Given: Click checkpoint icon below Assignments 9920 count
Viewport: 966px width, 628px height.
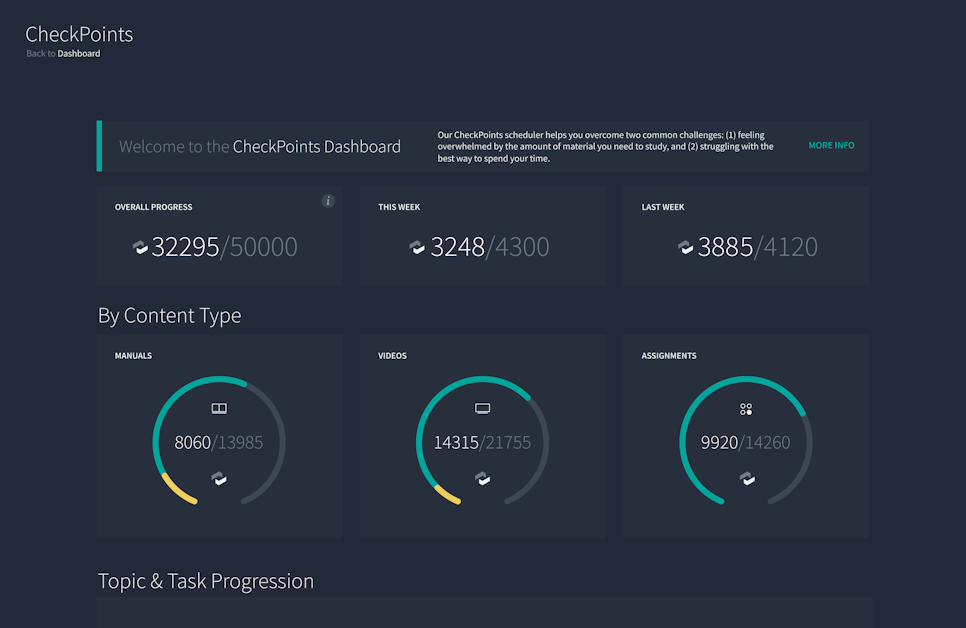Looking at the screenshot, I should [746, 479].
